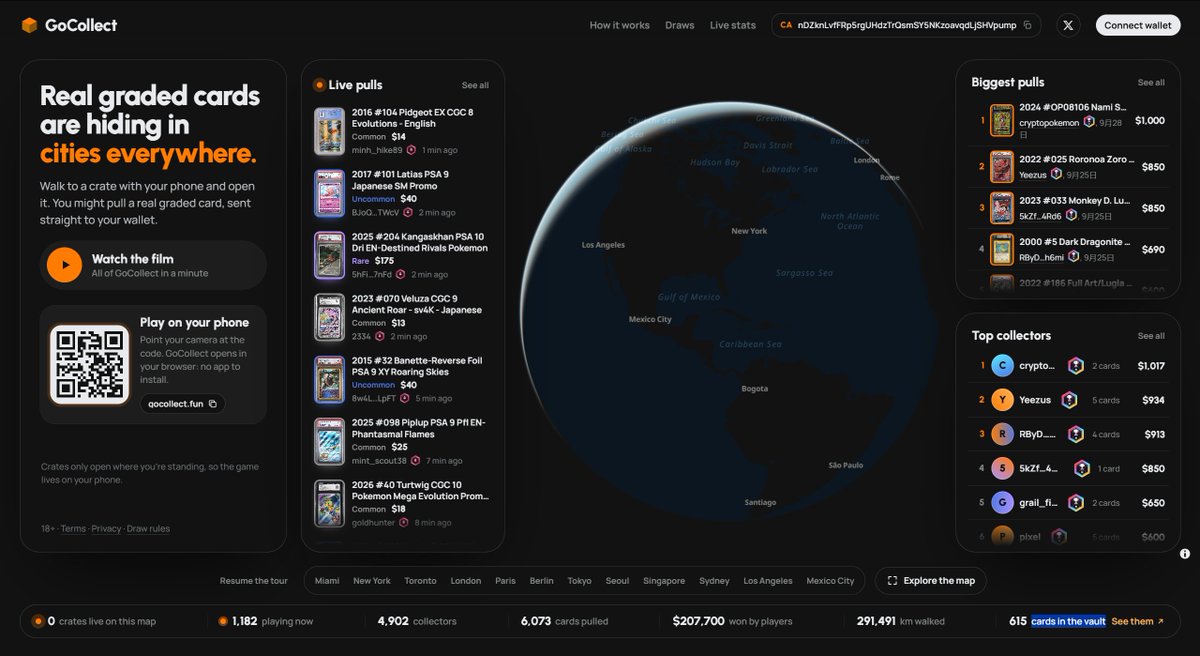
Task: Open the Terms link
Action: coord(73,529)
